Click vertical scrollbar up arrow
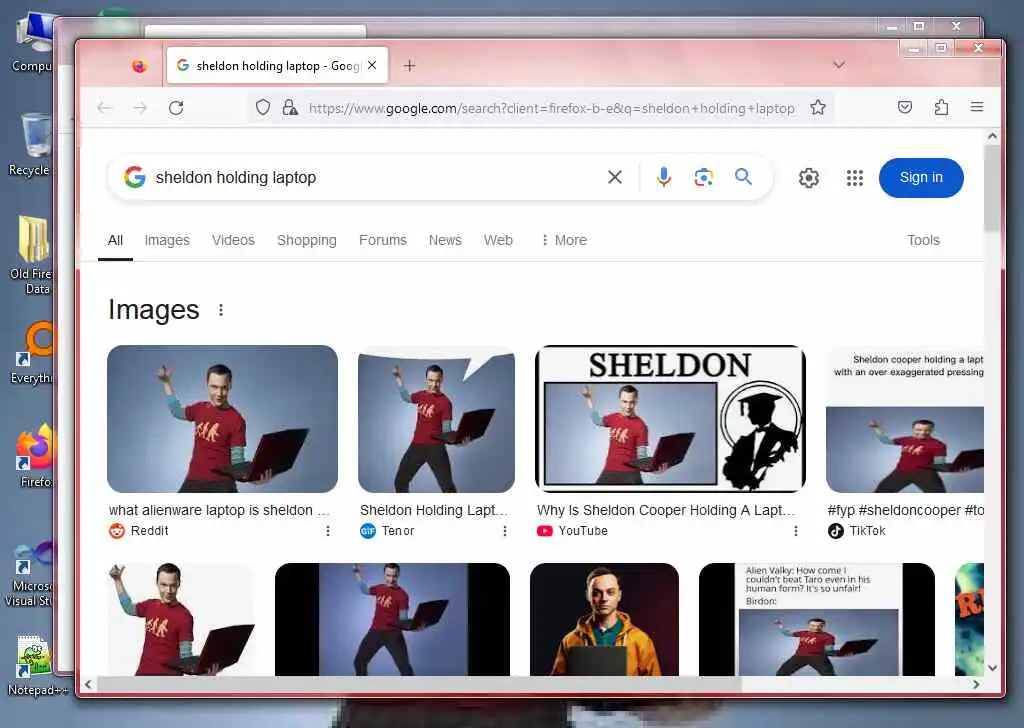Screen dimensions: 1024x728 click(992, 136)
